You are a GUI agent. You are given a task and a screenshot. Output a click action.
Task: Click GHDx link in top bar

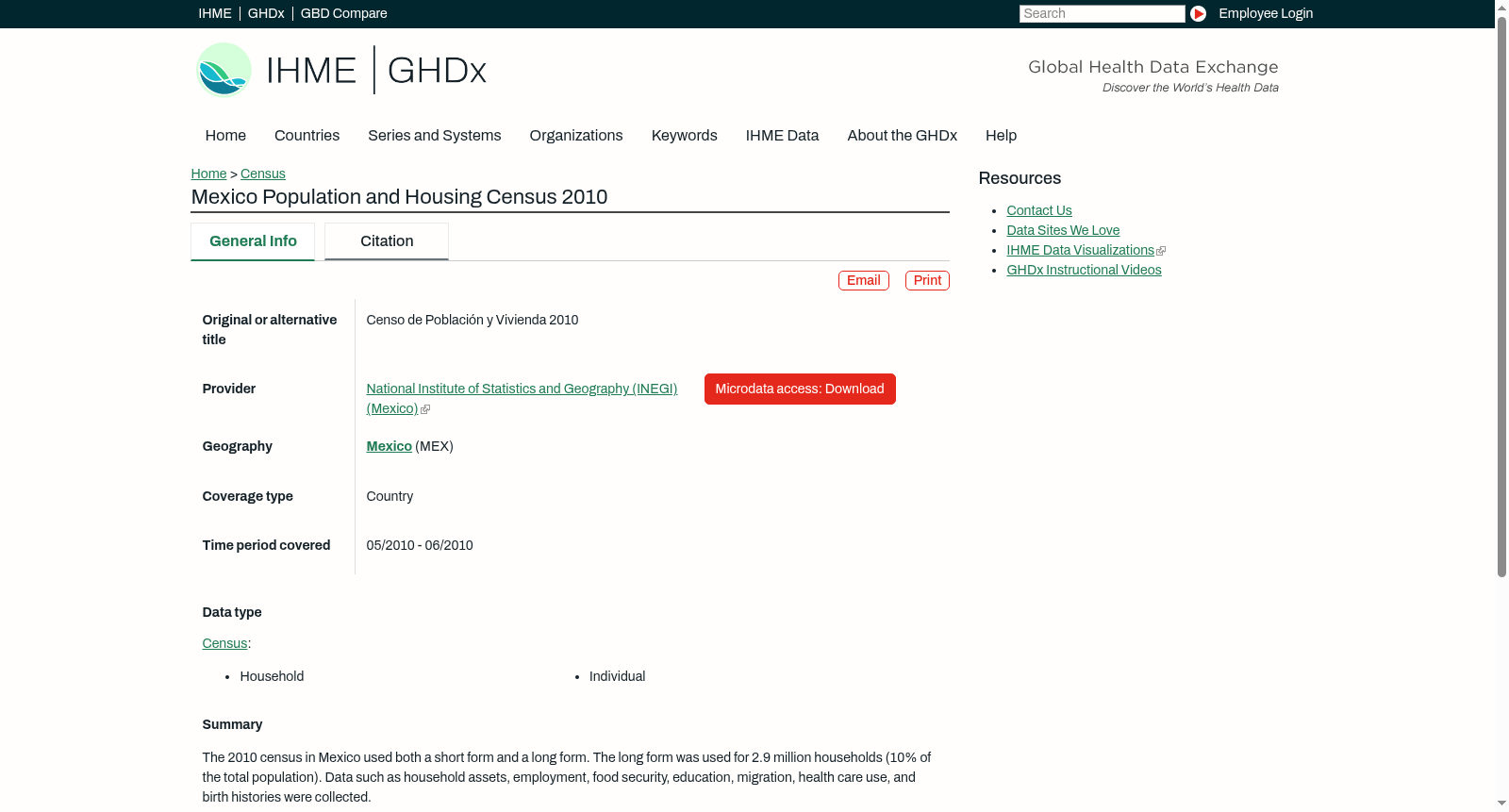266,13
